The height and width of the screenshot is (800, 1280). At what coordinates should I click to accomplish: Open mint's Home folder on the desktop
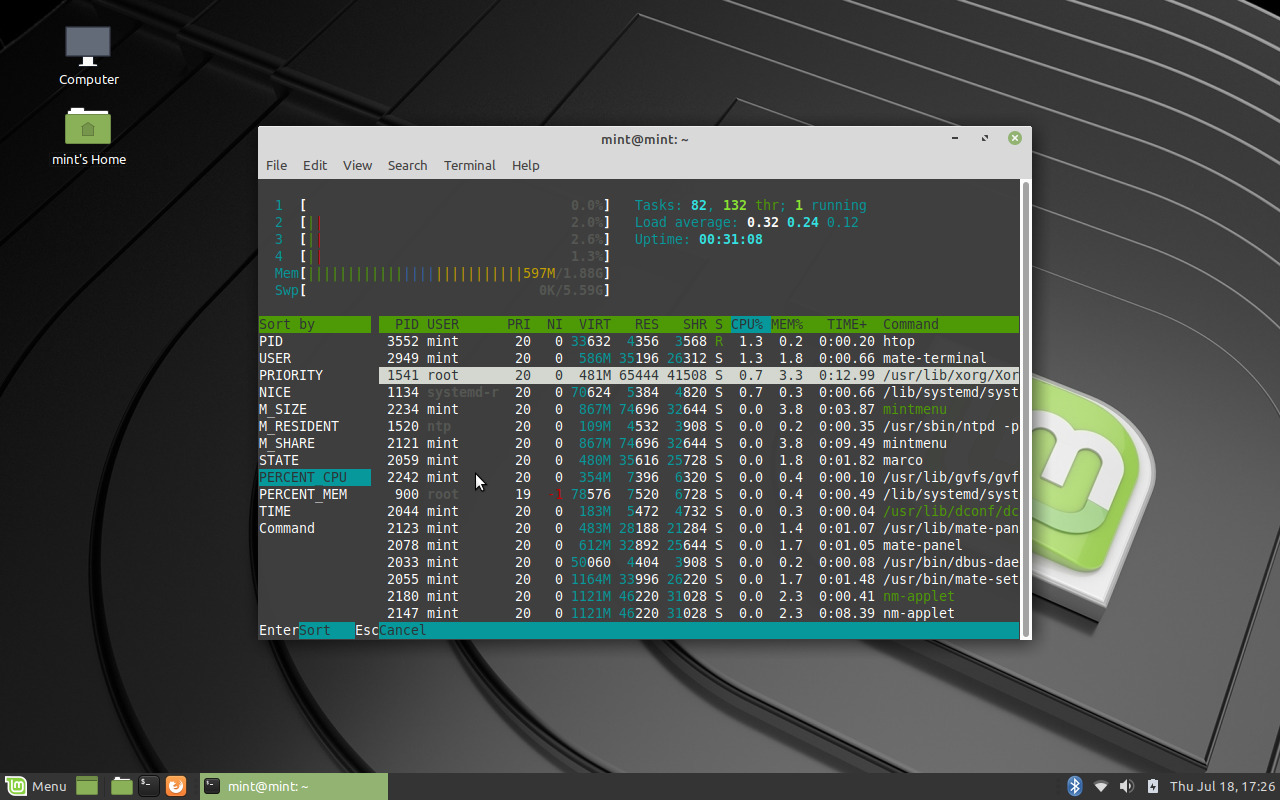pos(88,130)
